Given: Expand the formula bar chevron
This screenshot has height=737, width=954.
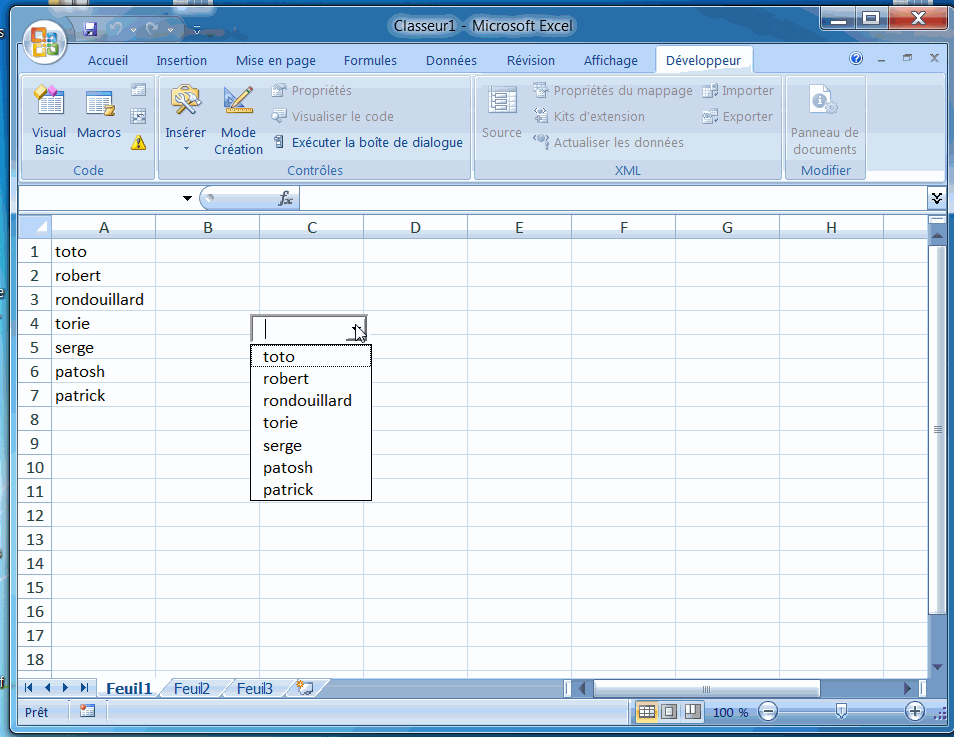Looking at the screenshot, I should coord(937,198).
